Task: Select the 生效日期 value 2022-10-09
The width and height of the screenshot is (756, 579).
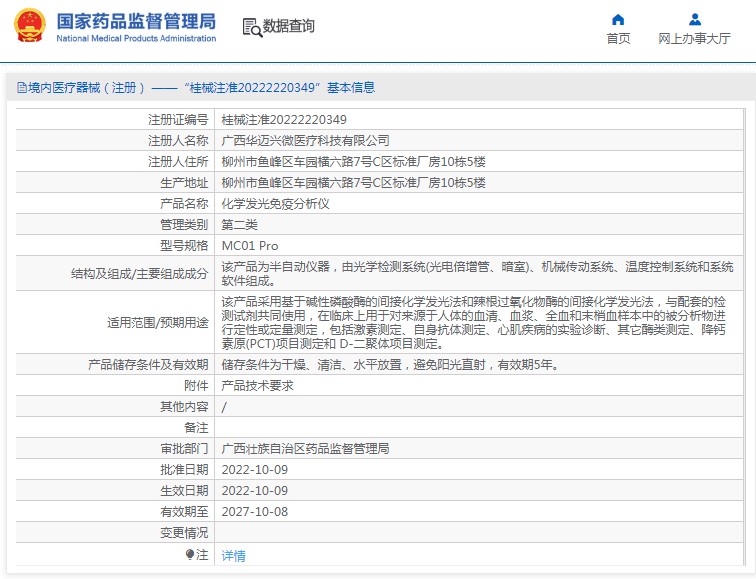Action: click(x=255, y=491)
